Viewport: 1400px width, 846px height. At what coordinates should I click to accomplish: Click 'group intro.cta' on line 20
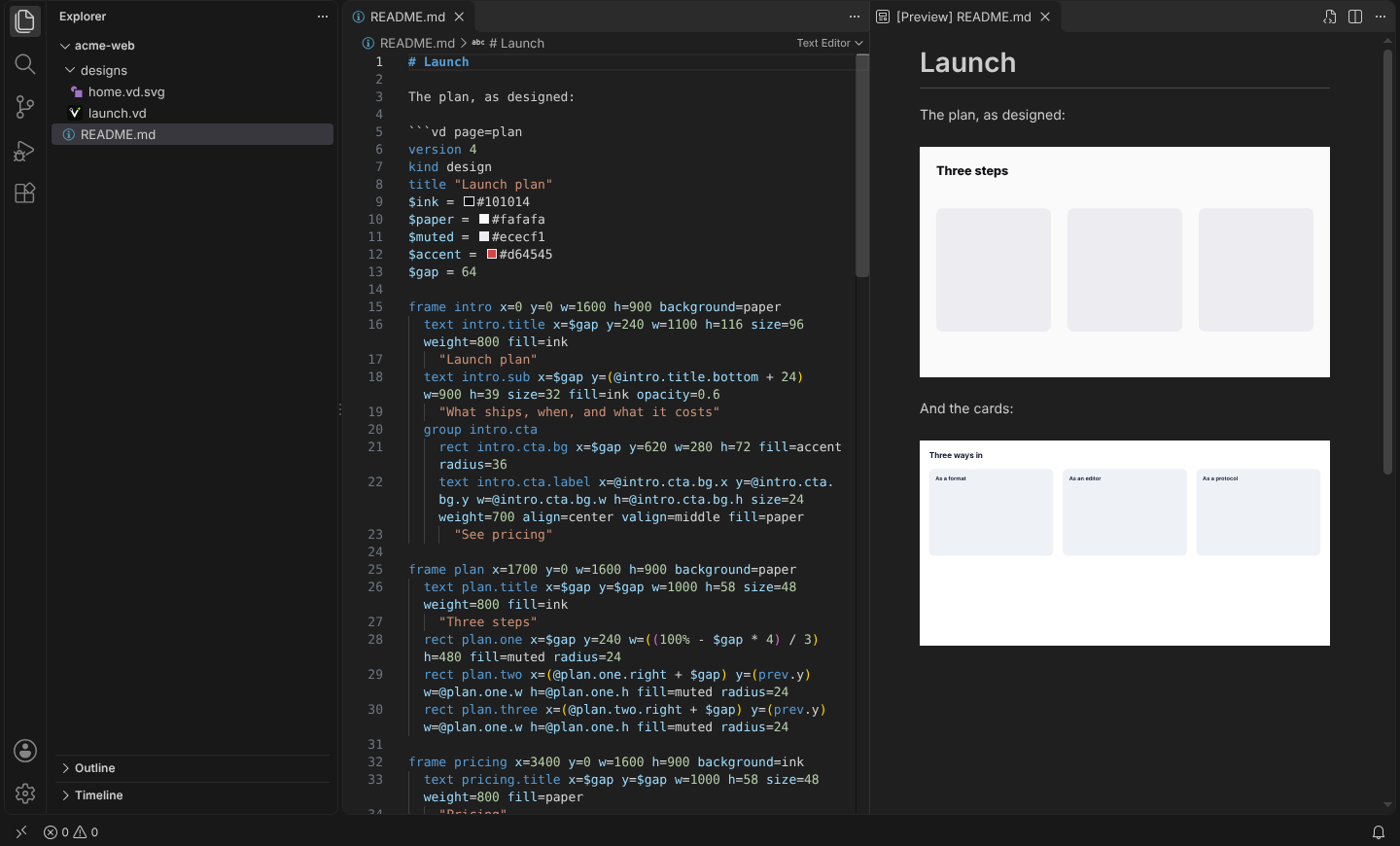tap(480, 430)
